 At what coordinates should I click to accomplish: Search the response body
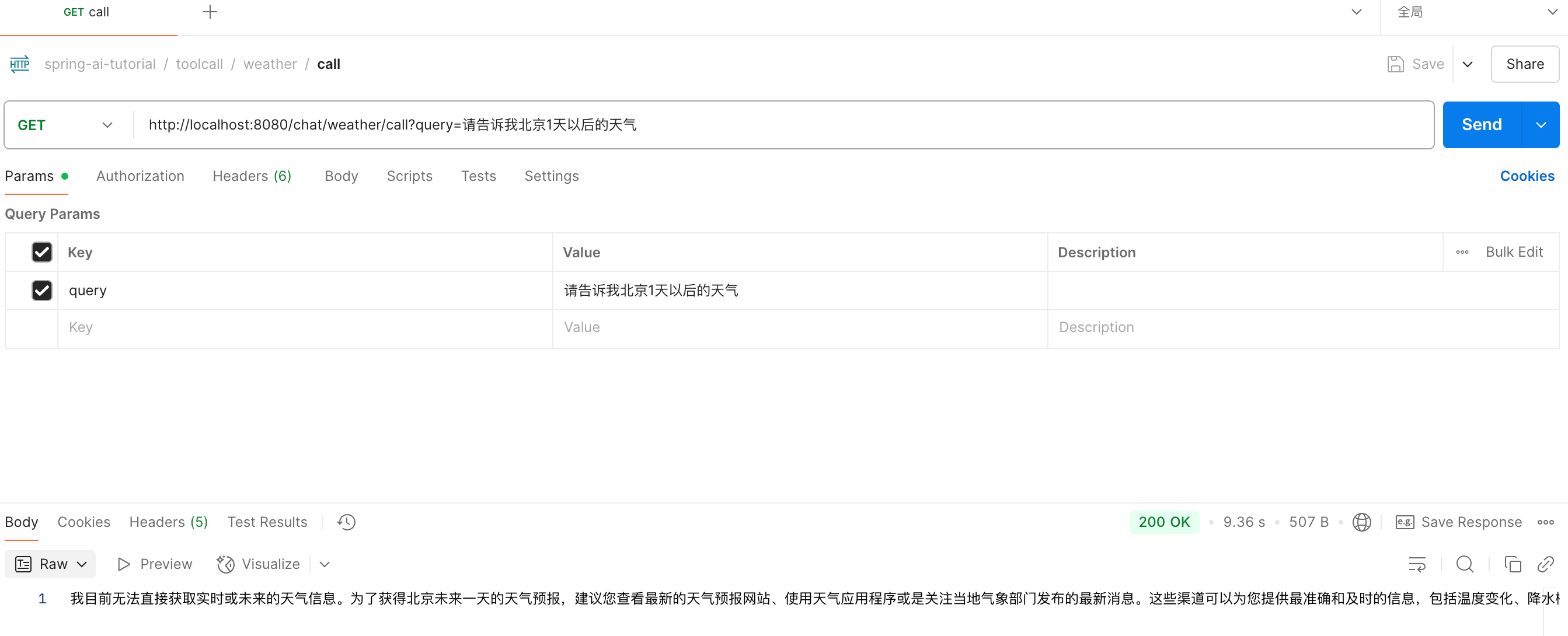pyautogui.click(x=1465, y=564)
